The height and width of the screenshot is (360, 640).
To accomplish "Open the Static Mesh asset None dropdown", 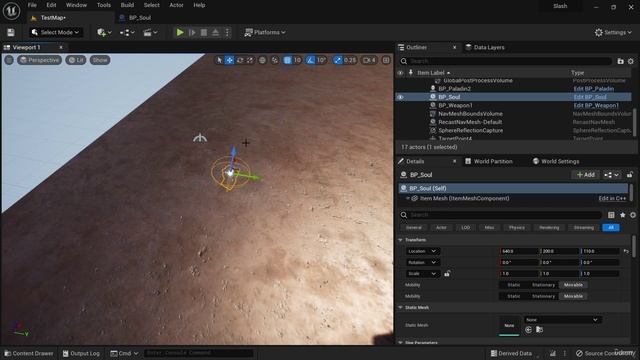I will 562,320.
